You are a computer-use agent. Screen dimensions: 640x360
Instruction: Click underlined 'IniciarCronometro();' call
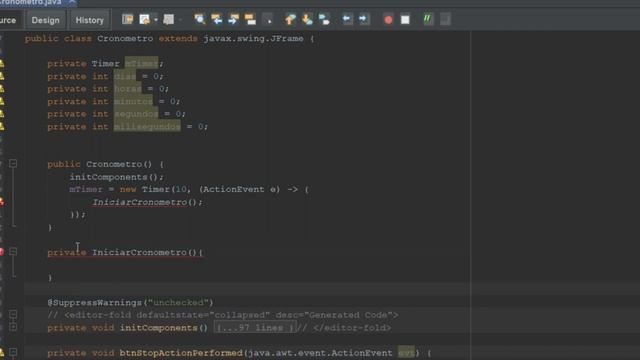click(x=147, y=202)
